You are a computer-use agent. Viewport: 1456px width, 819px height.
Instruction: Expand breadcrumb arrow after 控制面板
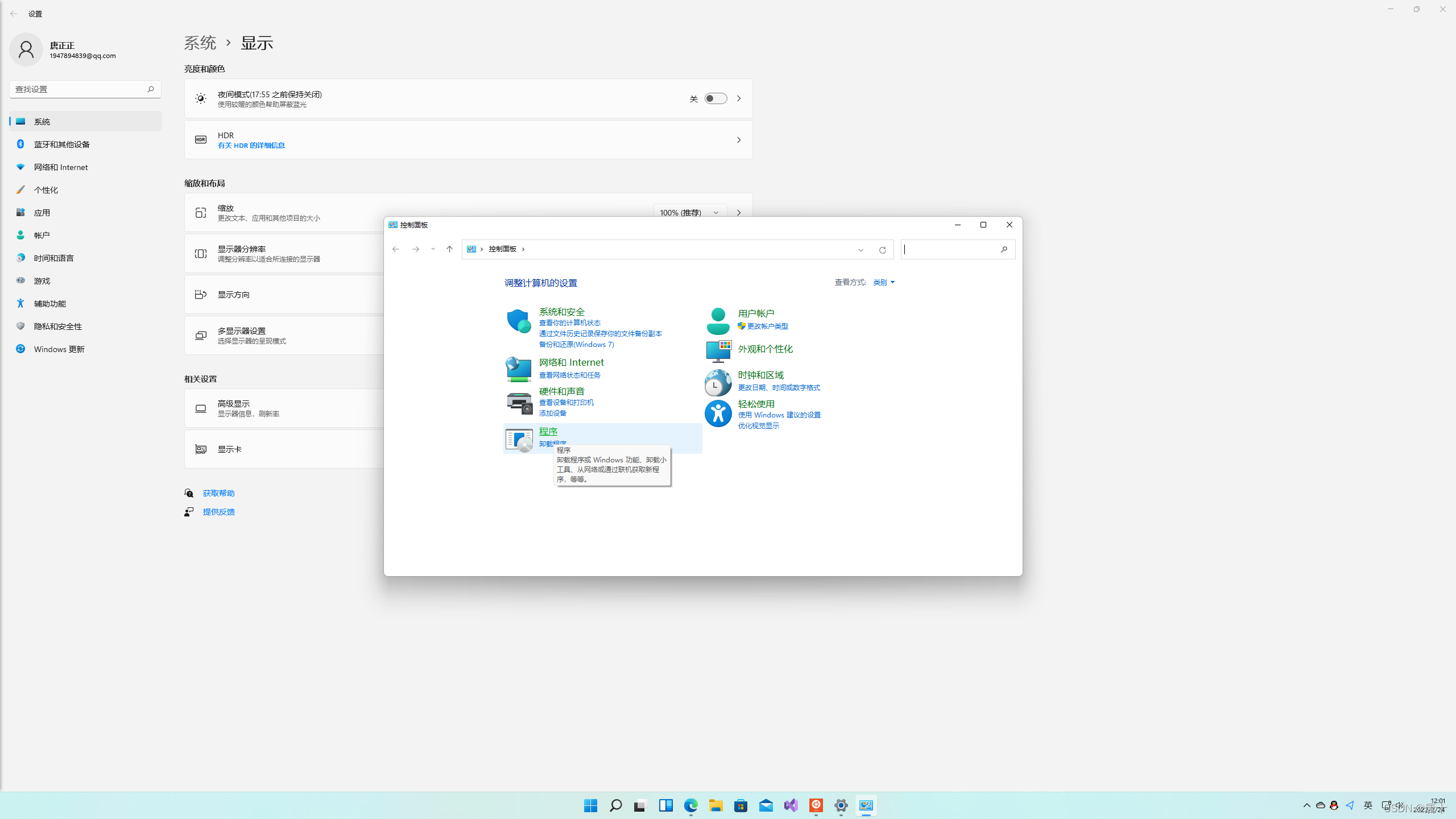(x=523, y=249)
